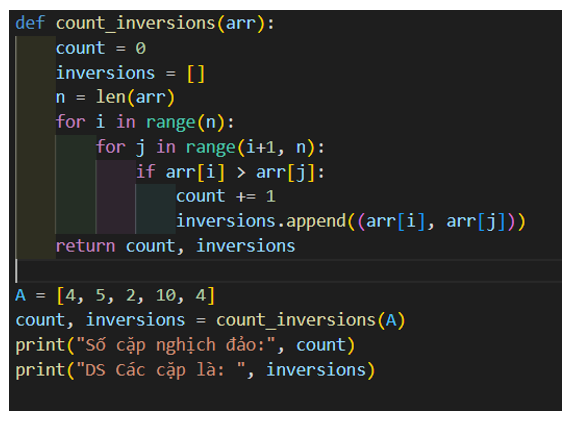Image resolution: width=572 pixels, height=428 pixels.
Task: Click the number 10 in the list
Action: [x=166, y=295]
